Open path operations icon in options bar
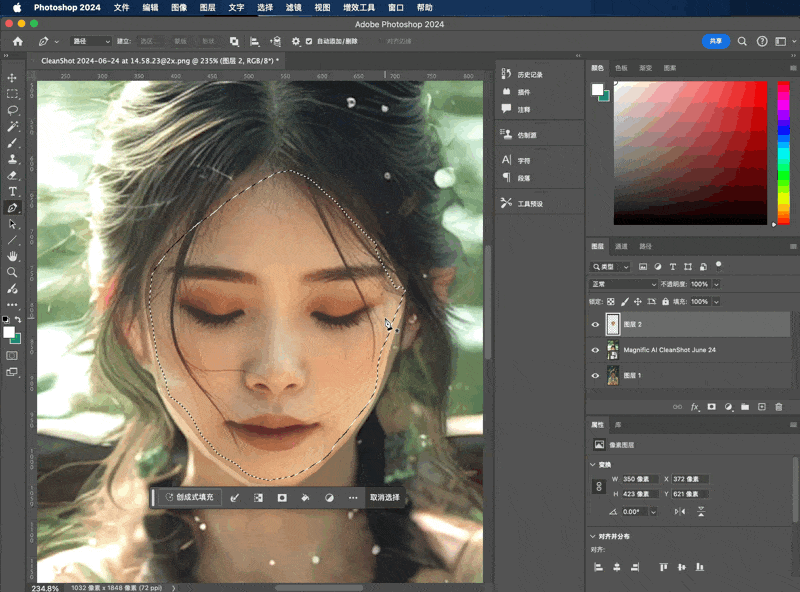 (x=234, y=41)
